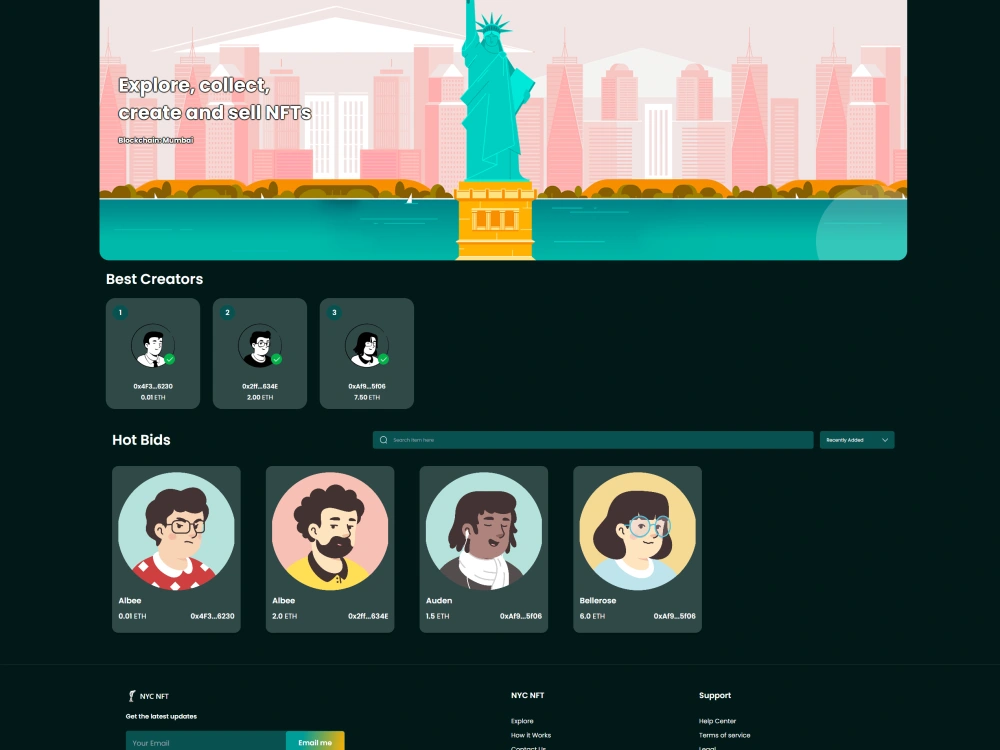Image resolution: width=1000 pixels, height=750 pixels.
Task: Open the Help Center link
Action: coord(717,721)
